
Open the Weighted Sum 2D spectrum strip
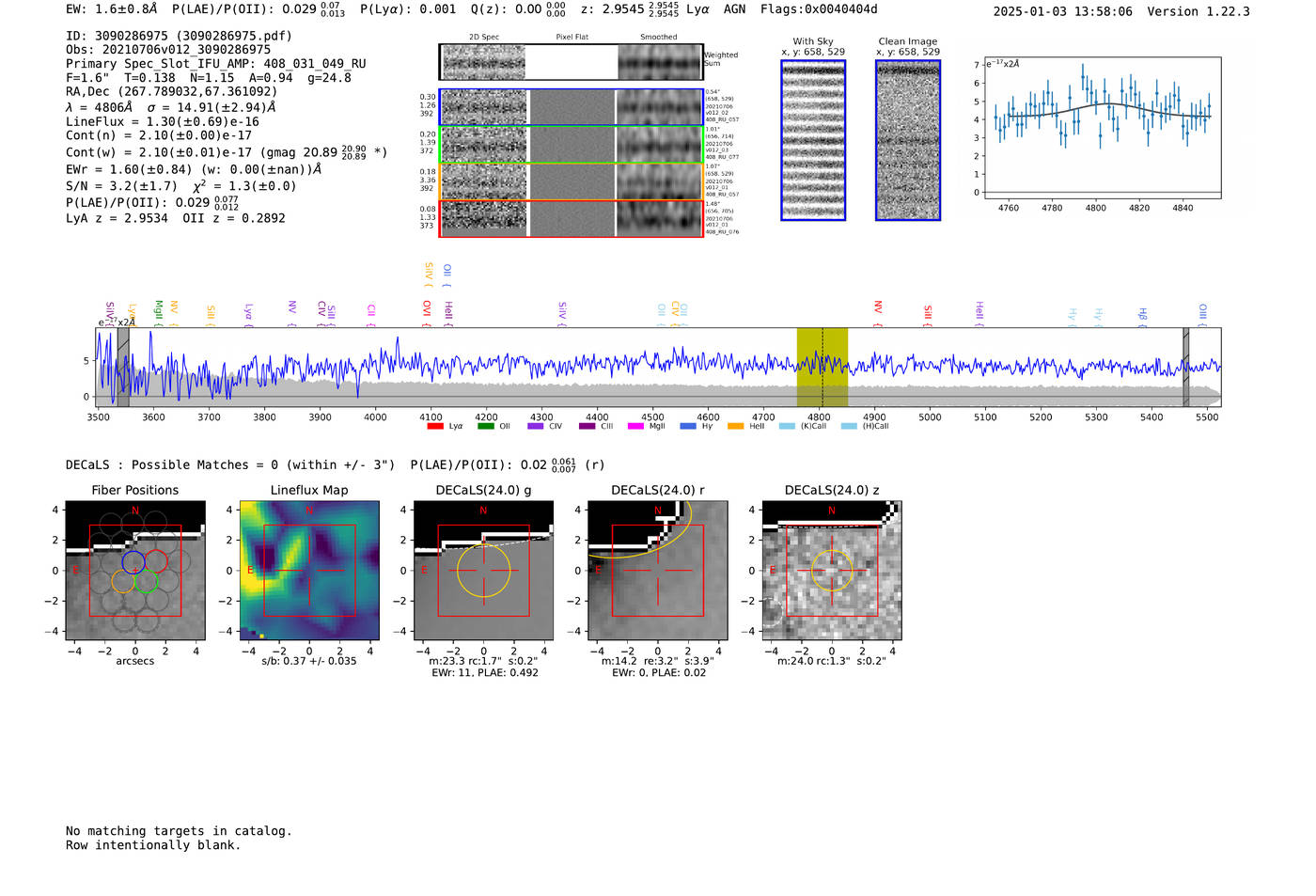tap(572, 62)
